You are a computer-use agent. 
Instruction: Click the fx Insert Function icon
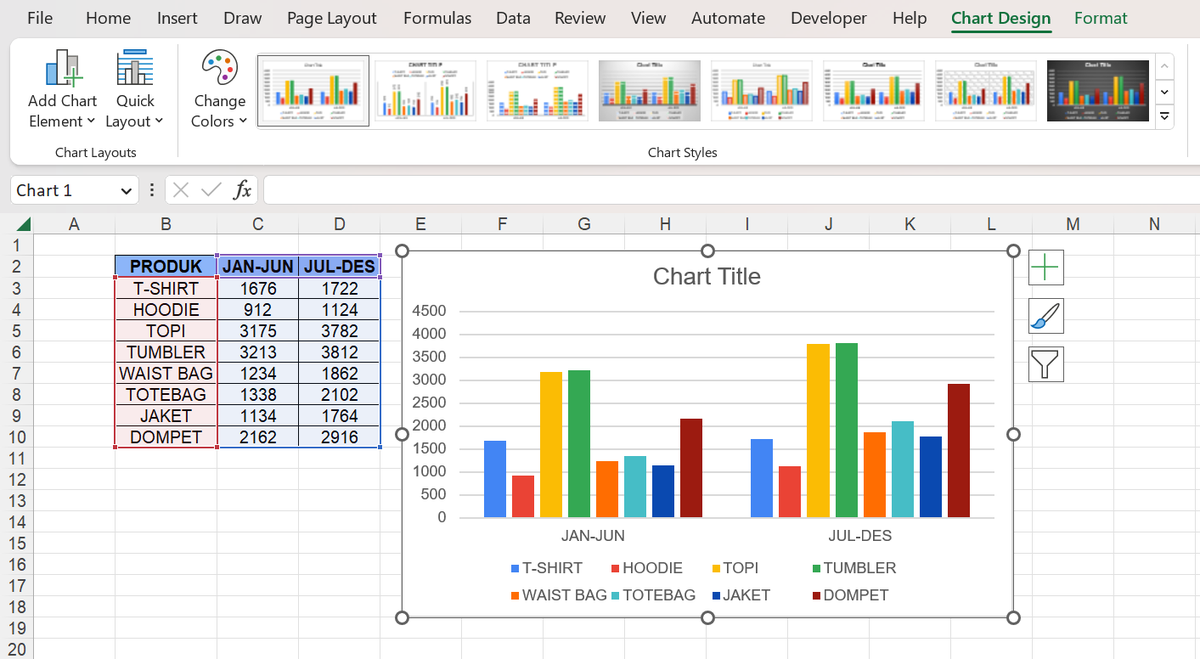point(242,190)
